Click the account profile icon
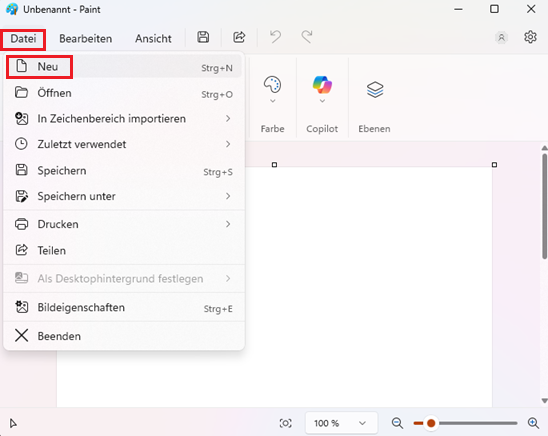The image size is (548, 436). 502,37
